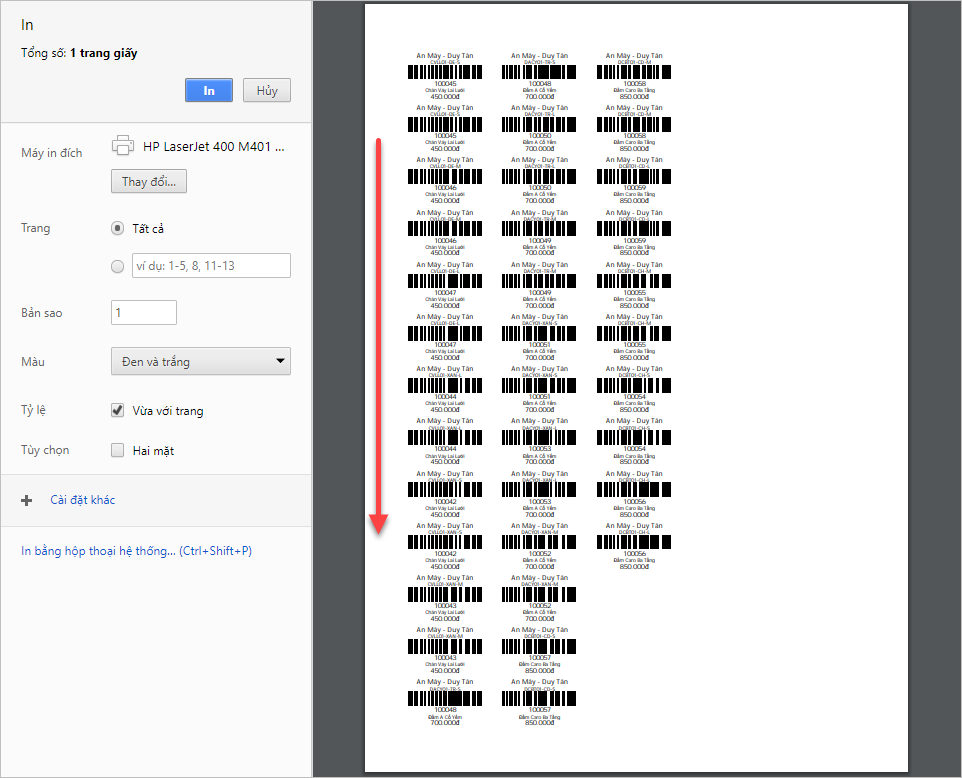Screen dimensions: 962x778
Task: Focus the page range field (ví dụ: 1-5, 8, 11-13)
Action: point(211,266)
